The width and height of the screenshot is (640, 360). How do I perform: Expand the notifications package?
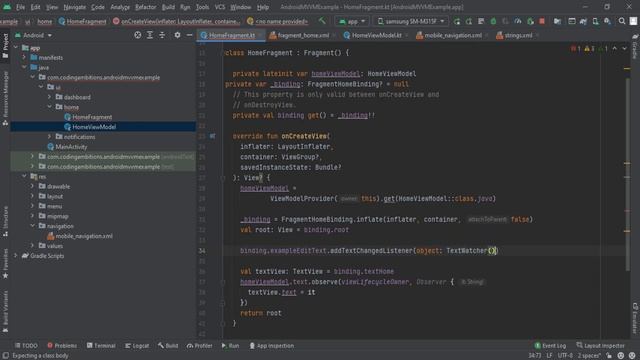click(x=49, y=137)
